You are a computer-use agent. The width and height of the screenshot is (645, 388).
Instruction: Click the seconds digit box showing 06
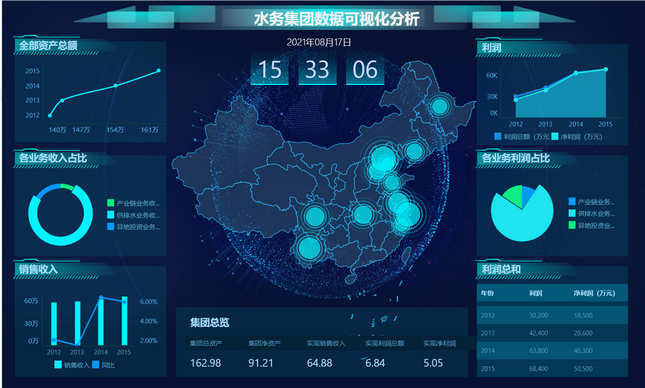click(365, 70)
